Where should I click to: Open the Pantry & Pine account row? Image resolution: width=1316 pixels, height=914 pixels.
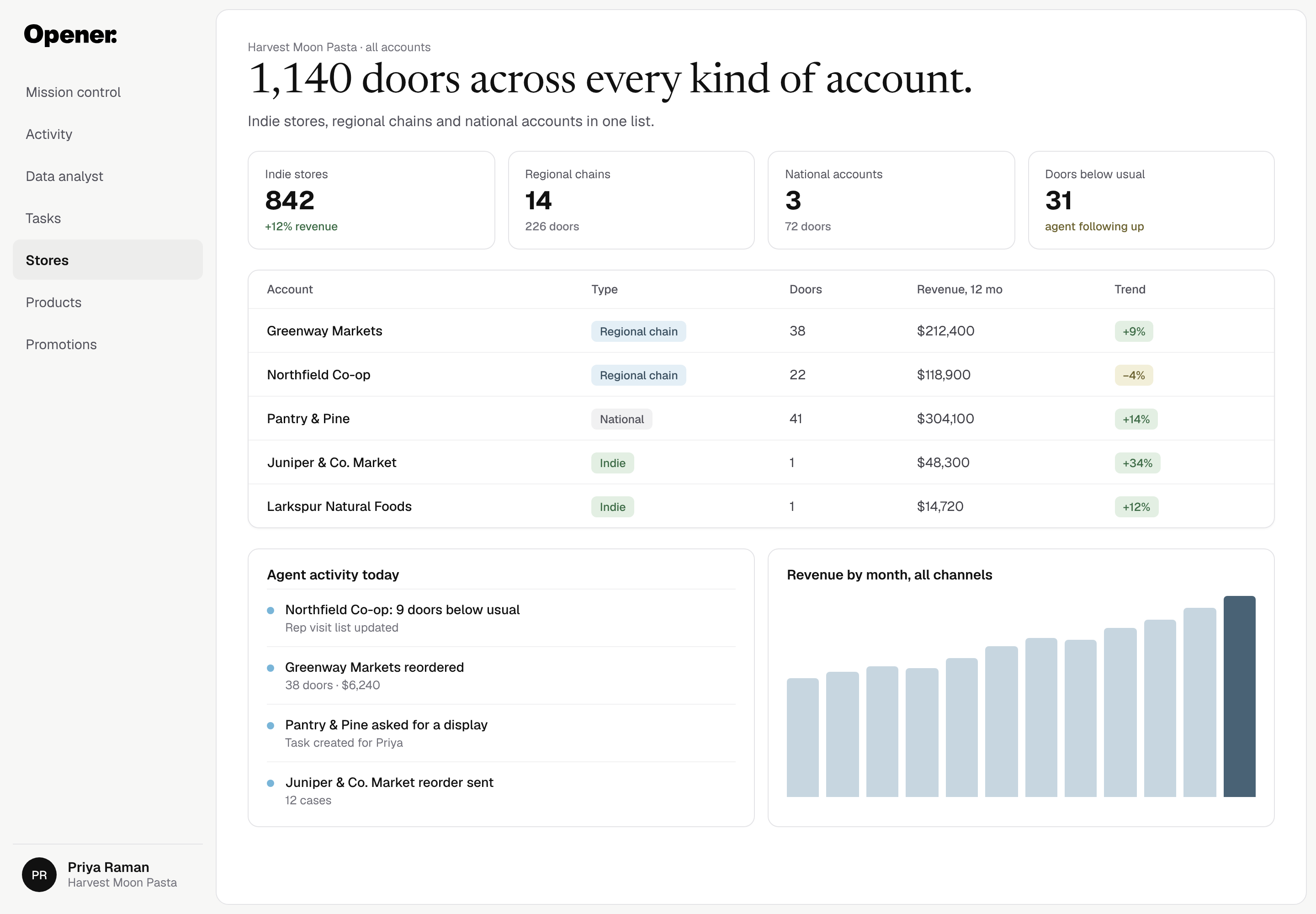[760, 419]
